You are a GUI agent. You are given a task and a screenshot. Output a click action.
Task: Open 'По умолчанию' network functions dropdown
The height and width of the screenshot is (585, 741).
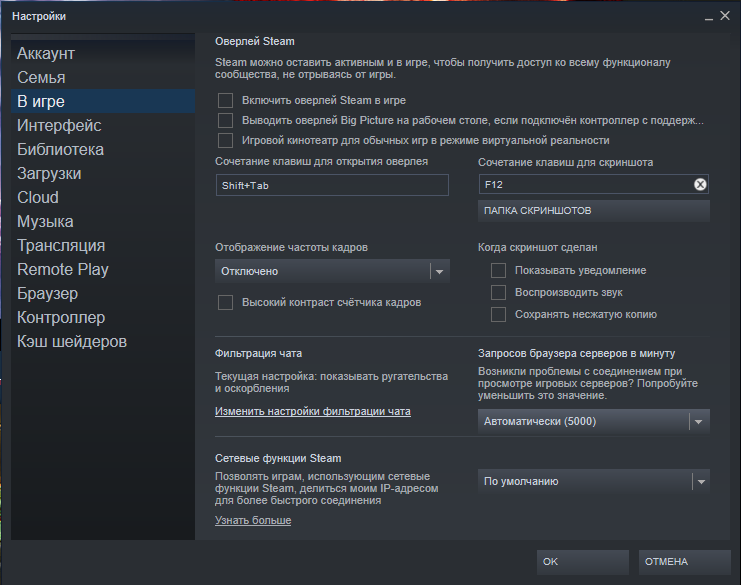pos(594,482)
